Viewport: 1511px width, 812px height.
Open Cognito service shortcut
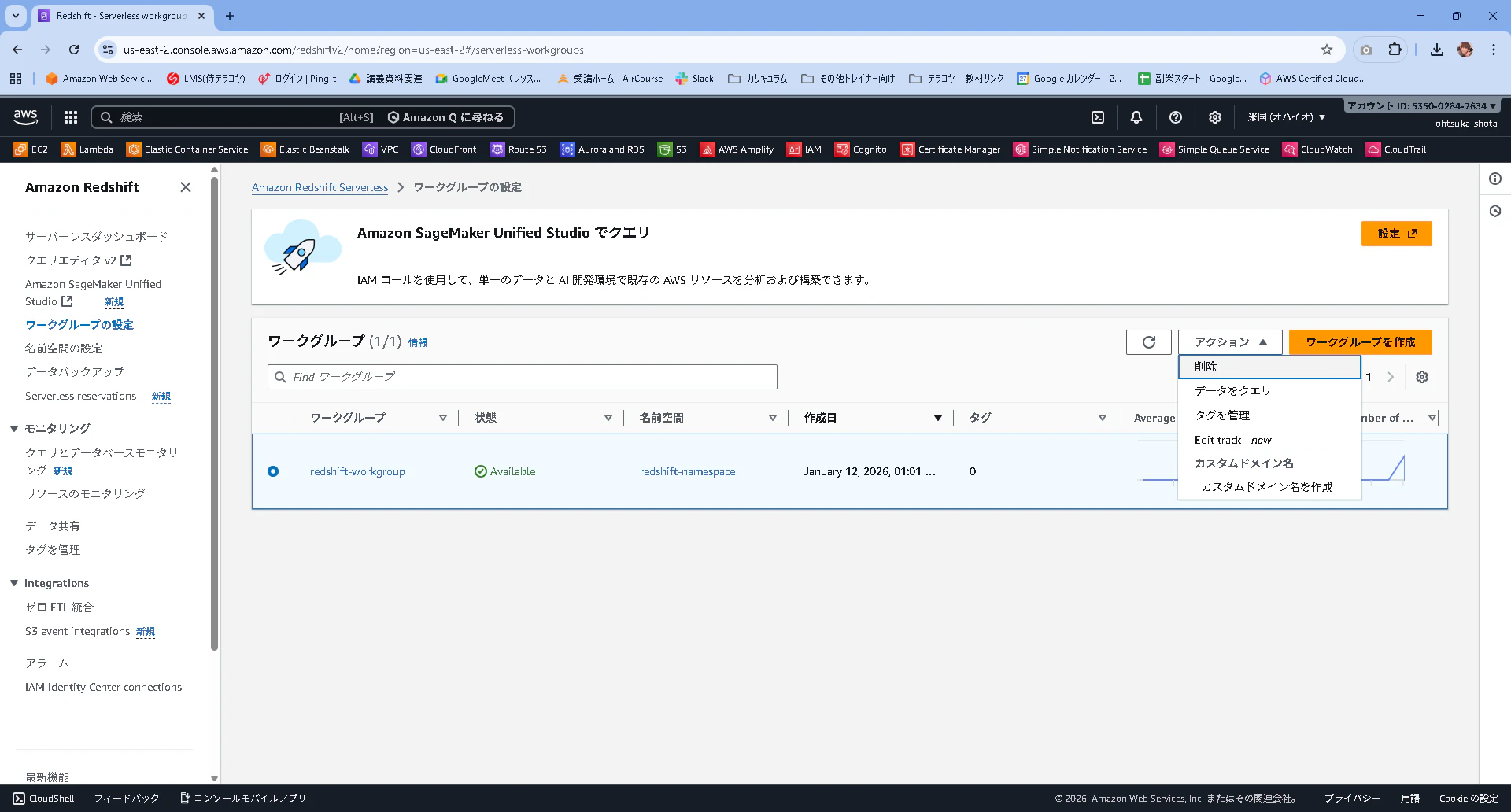[x=861, y=149]
